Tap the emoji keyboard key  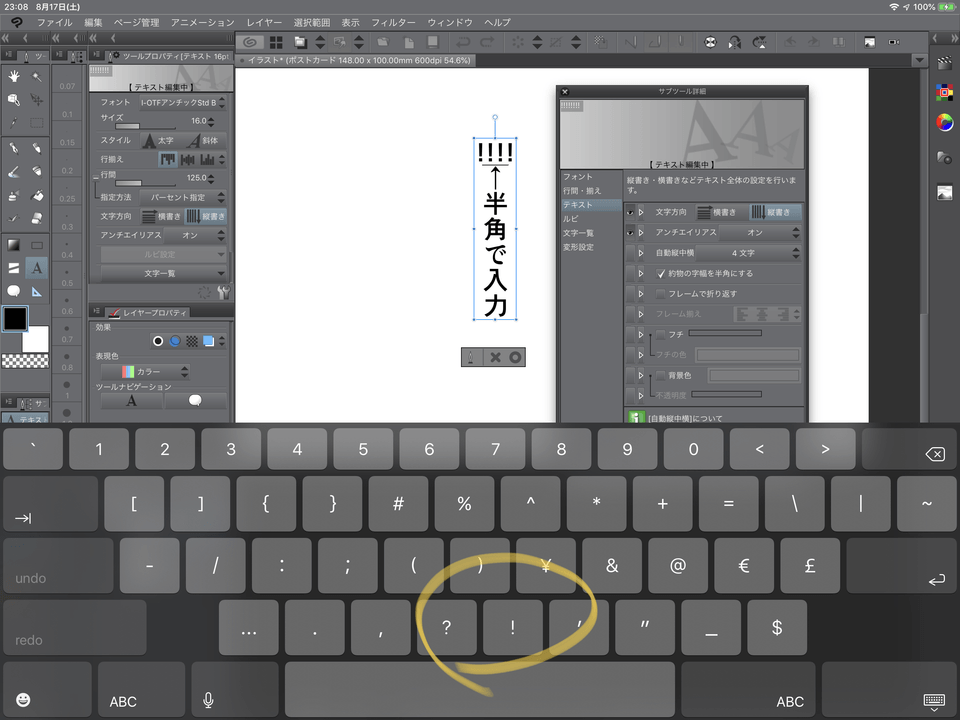(22, 700)
